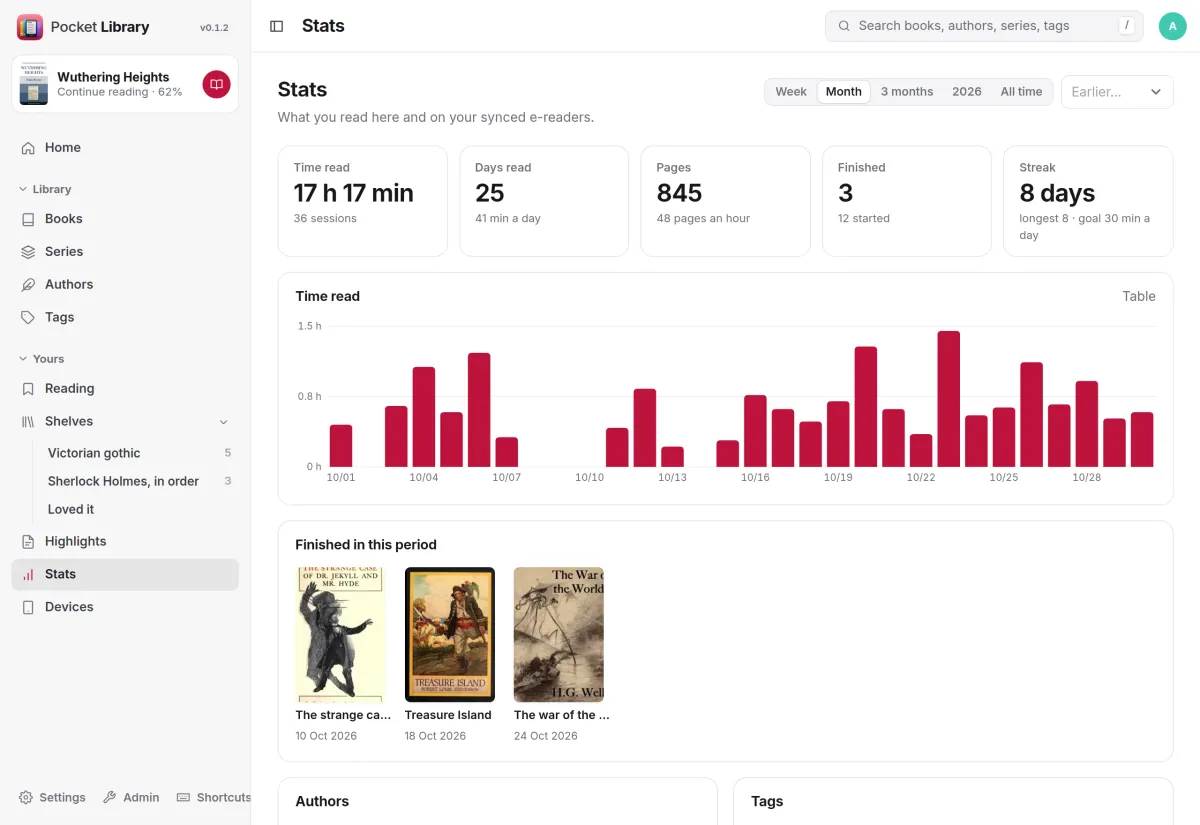
Task: Open the Admin page
Action: point(132,797)
